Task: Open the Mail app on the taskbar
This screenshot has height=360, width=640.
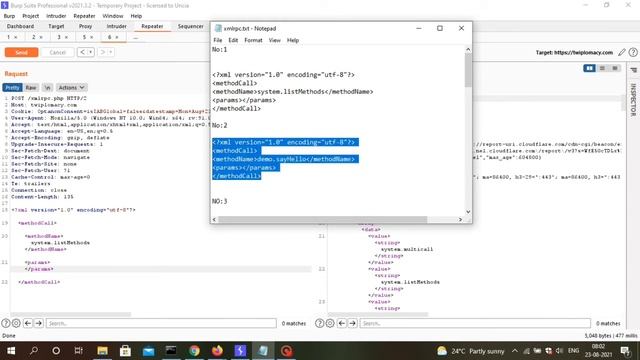Action: [148, 351]
